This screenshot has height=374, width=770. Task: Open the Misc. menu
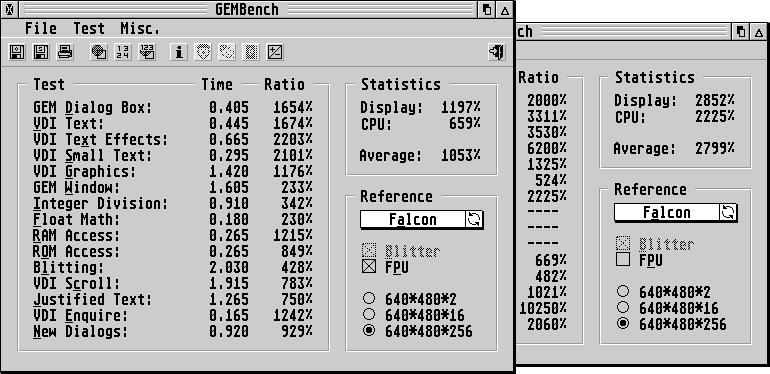140,28
